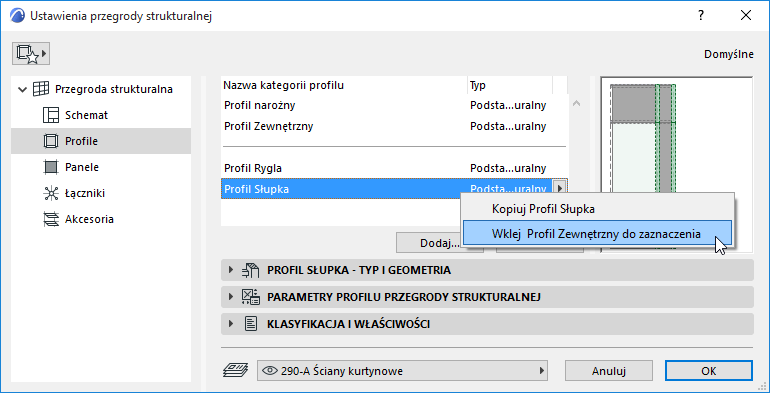Open the Łączniki page

tap(85, 194)
